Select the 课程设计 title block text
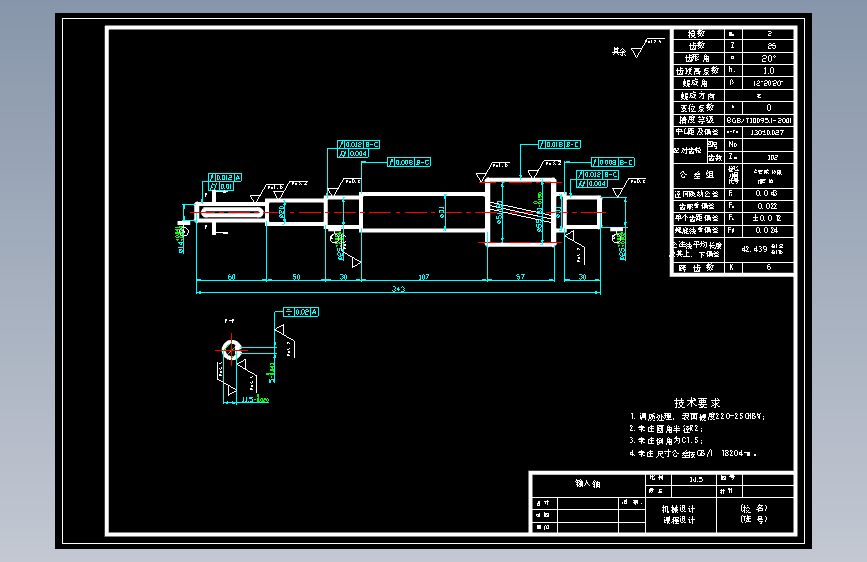This screenshot has height=562, width=867. pyautogui.click(x=679, y=520)
